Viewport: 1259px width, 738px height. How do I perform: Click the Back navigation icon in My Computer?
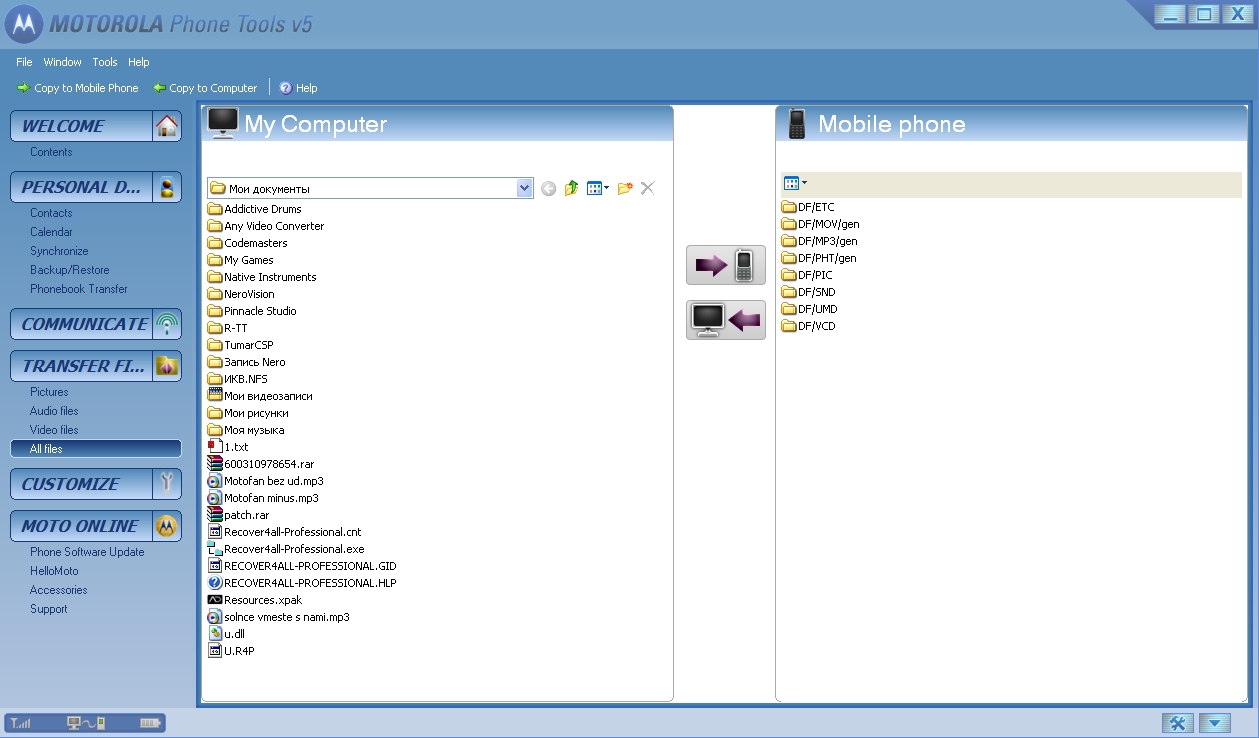click(x=548, y=188)
